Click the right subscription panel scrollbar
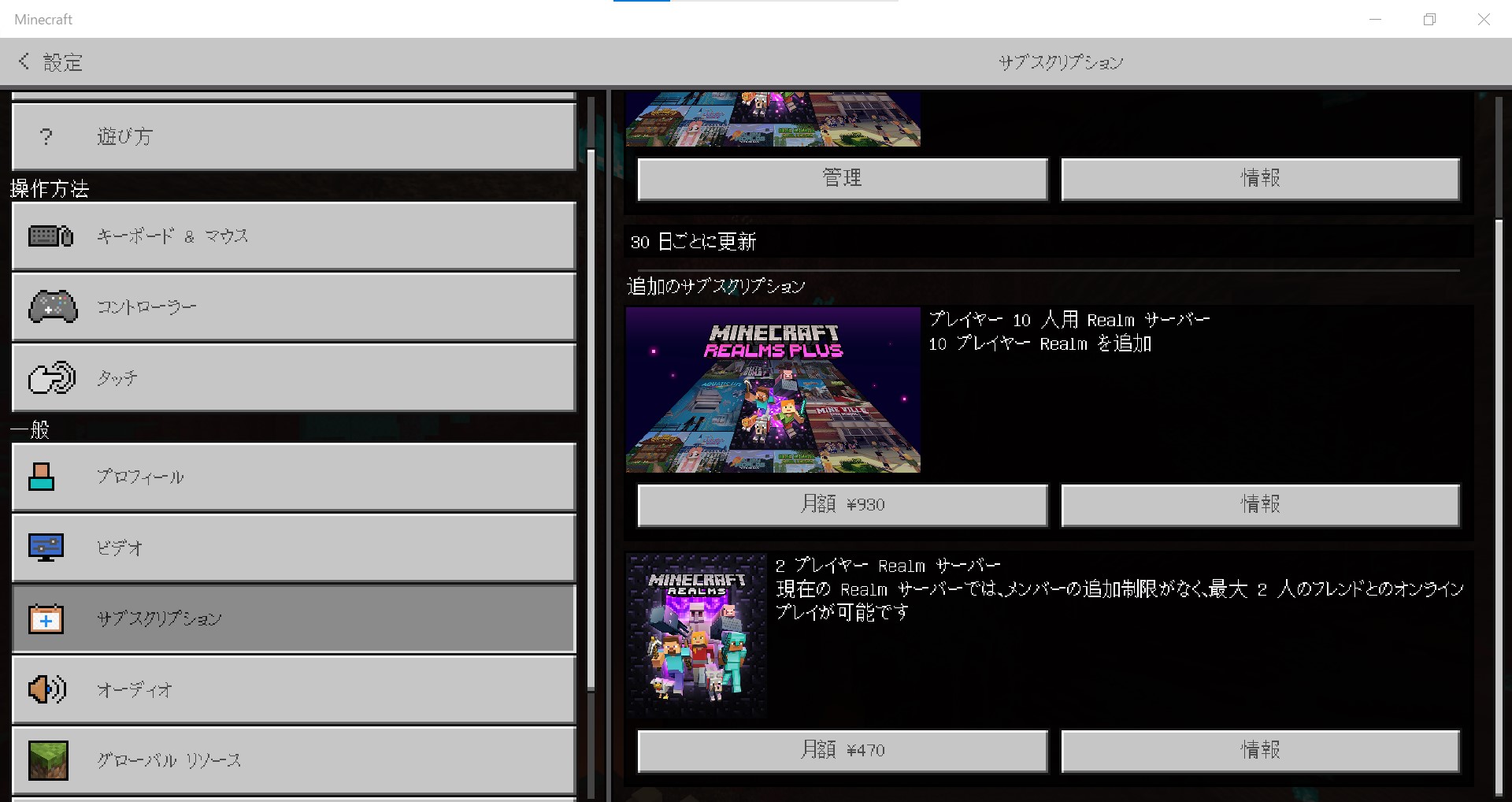The image size is (1512, 802). tap(1499, 504)
